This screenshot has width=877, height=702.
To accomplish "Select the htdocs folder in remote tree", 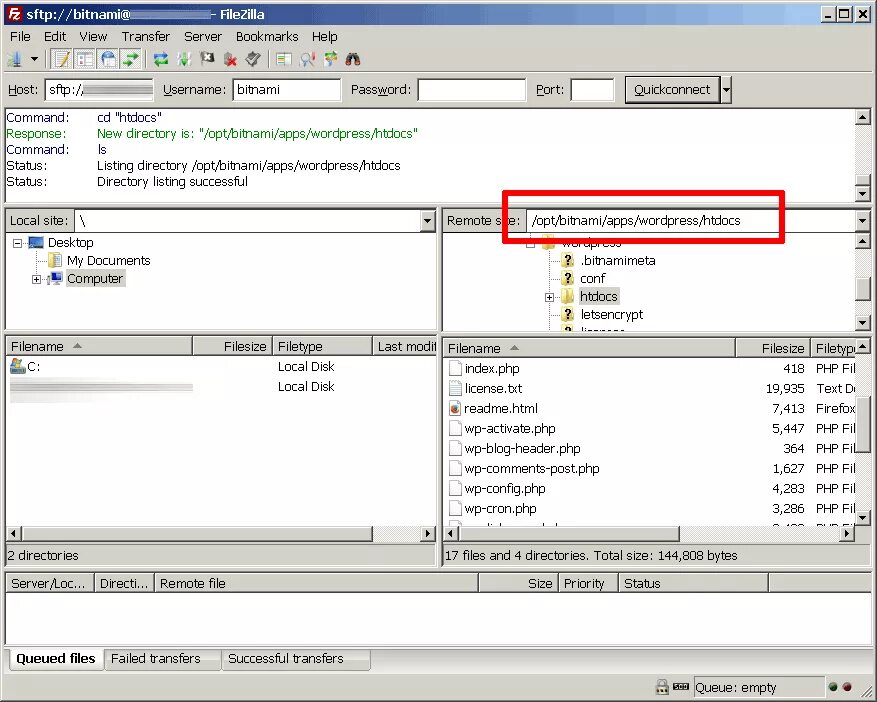I will coord(598,296).
